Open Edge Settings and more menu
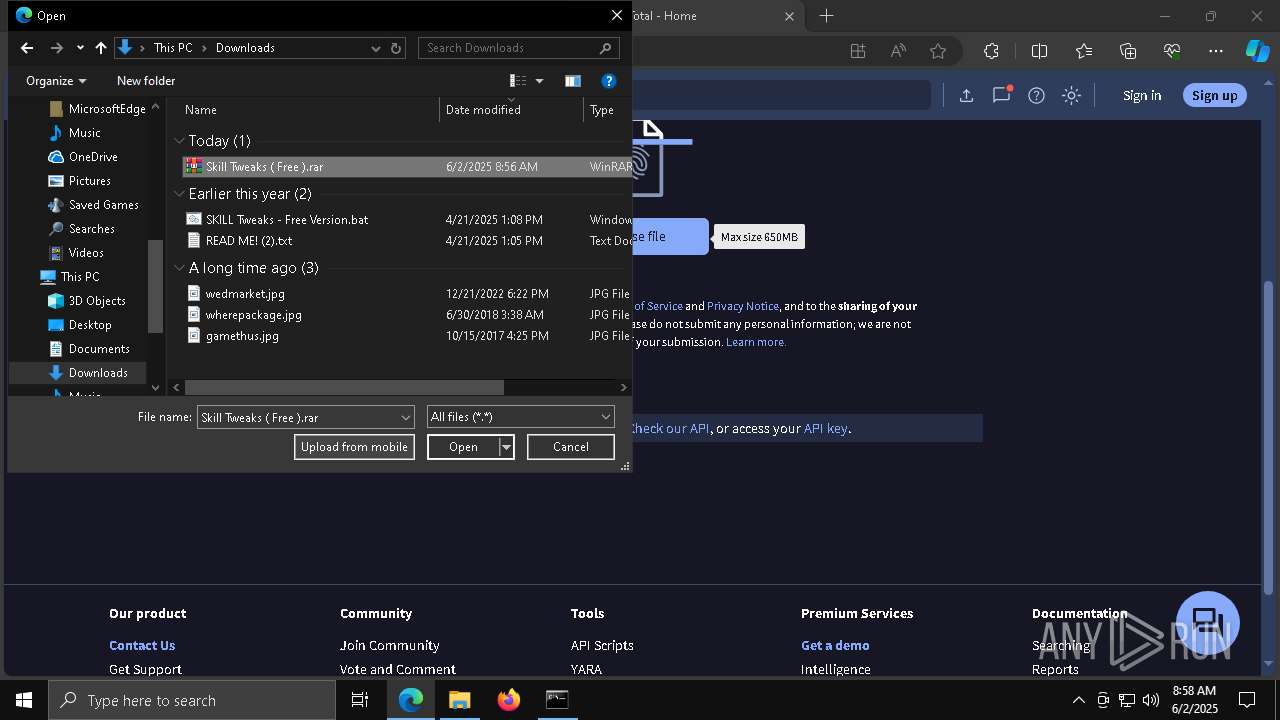Image resolution: width=1280 pixels, height=720 pixels. (x=1216, y=51)
